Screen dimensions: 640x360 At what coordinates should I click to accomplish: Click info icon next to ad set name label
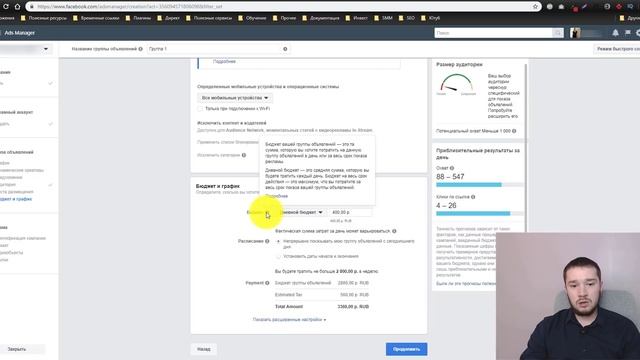pyautogui.click(x=140, y=49)
